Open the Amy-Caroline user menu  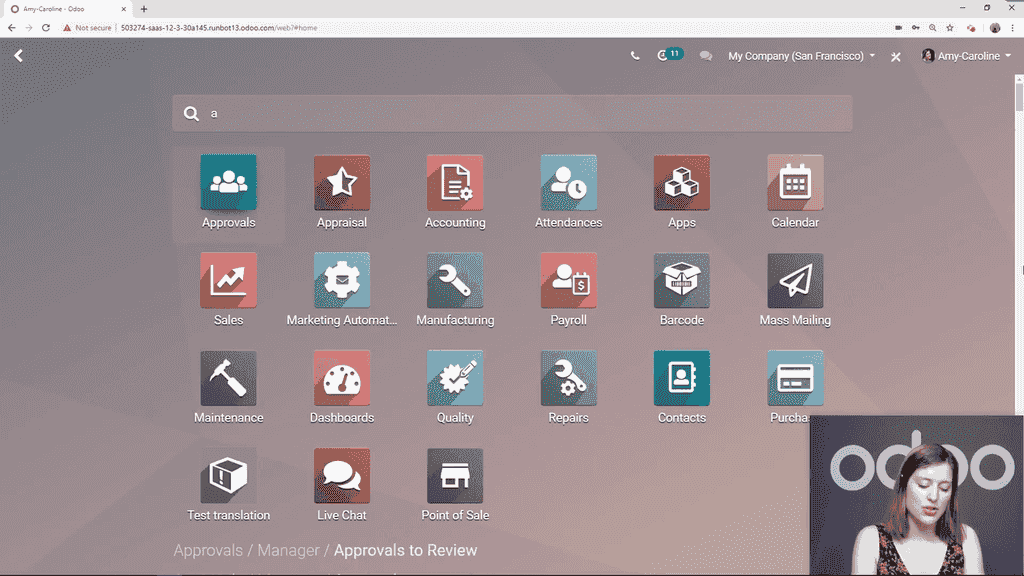(966, 56)
